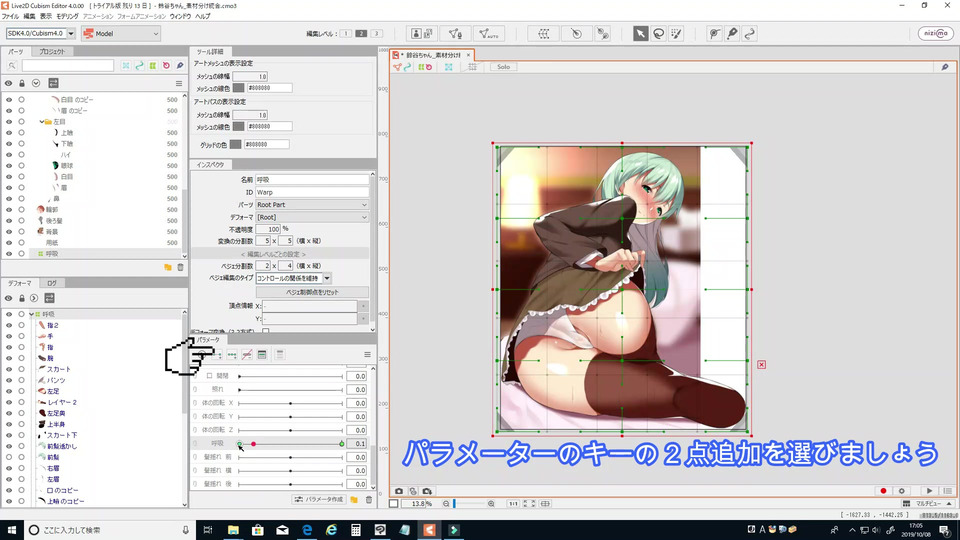Click the 鈴谷ちゃん document tab
Viewport: 960px width, 540px height.
pyautogui.click(x=433, y=55)
